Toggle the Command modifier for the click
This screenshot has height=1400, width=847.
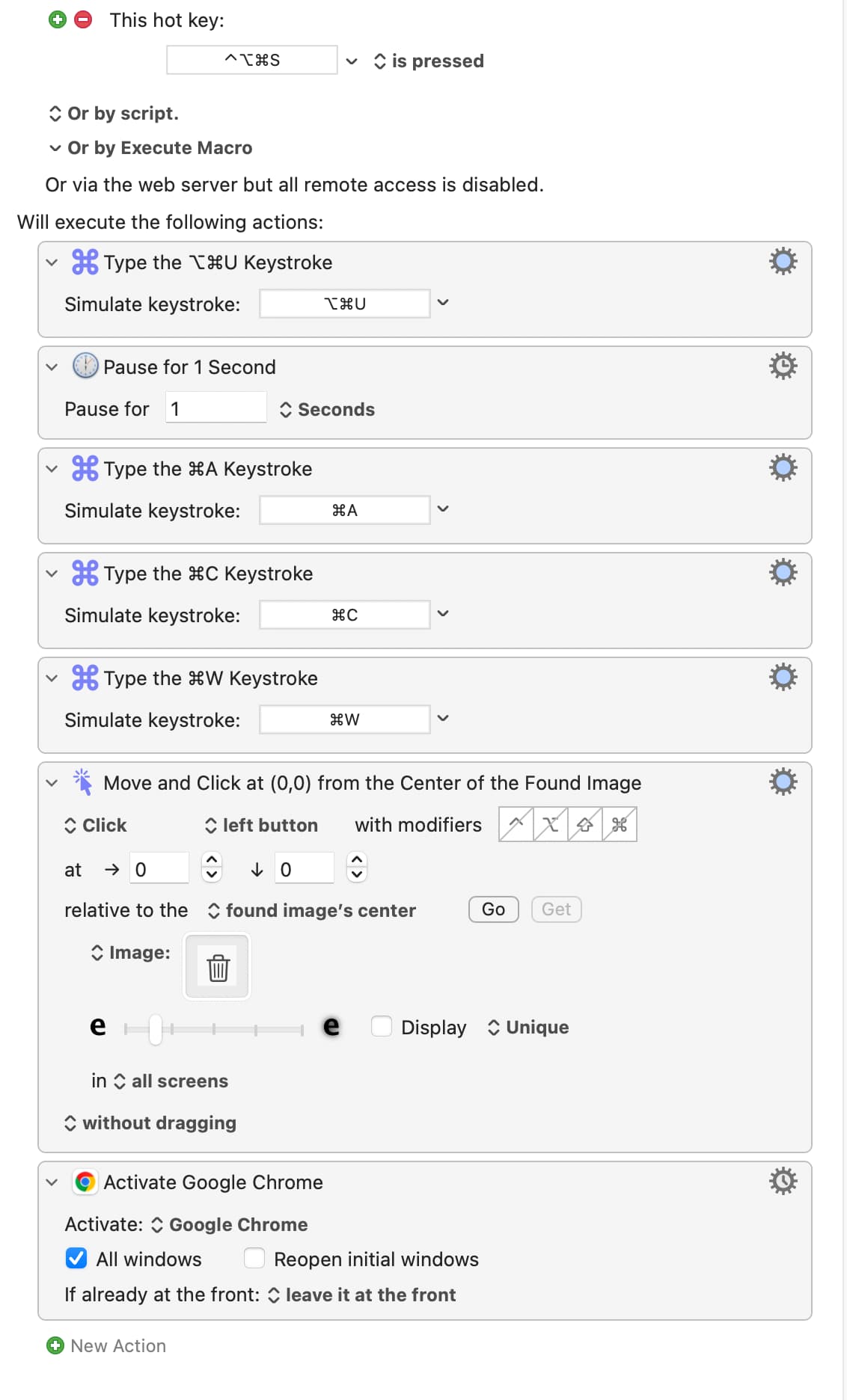click(620, 824)
